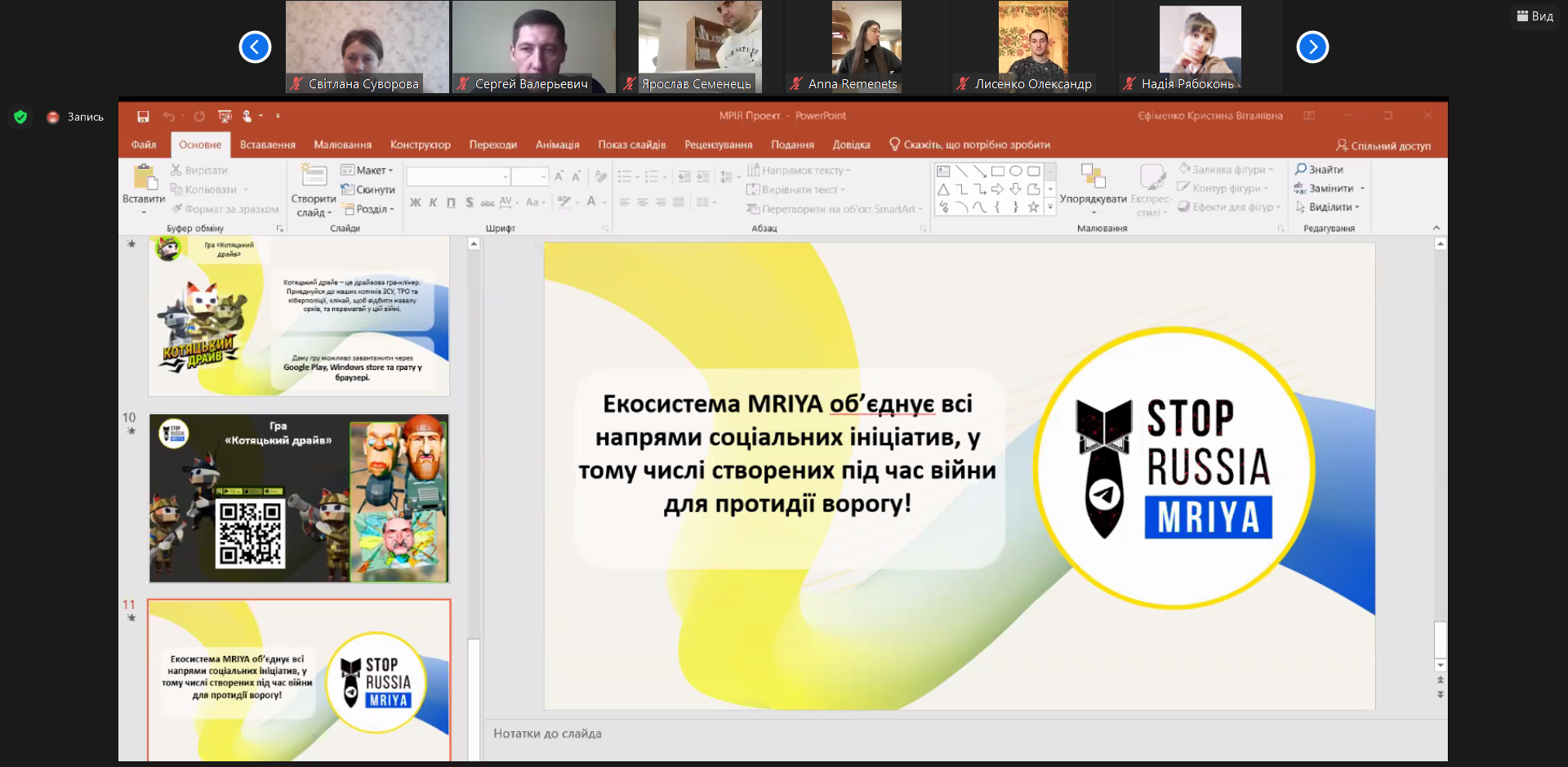1568x767 pixels.
Task: Toggle underline formatting (П)
Action: coord(451,203)
